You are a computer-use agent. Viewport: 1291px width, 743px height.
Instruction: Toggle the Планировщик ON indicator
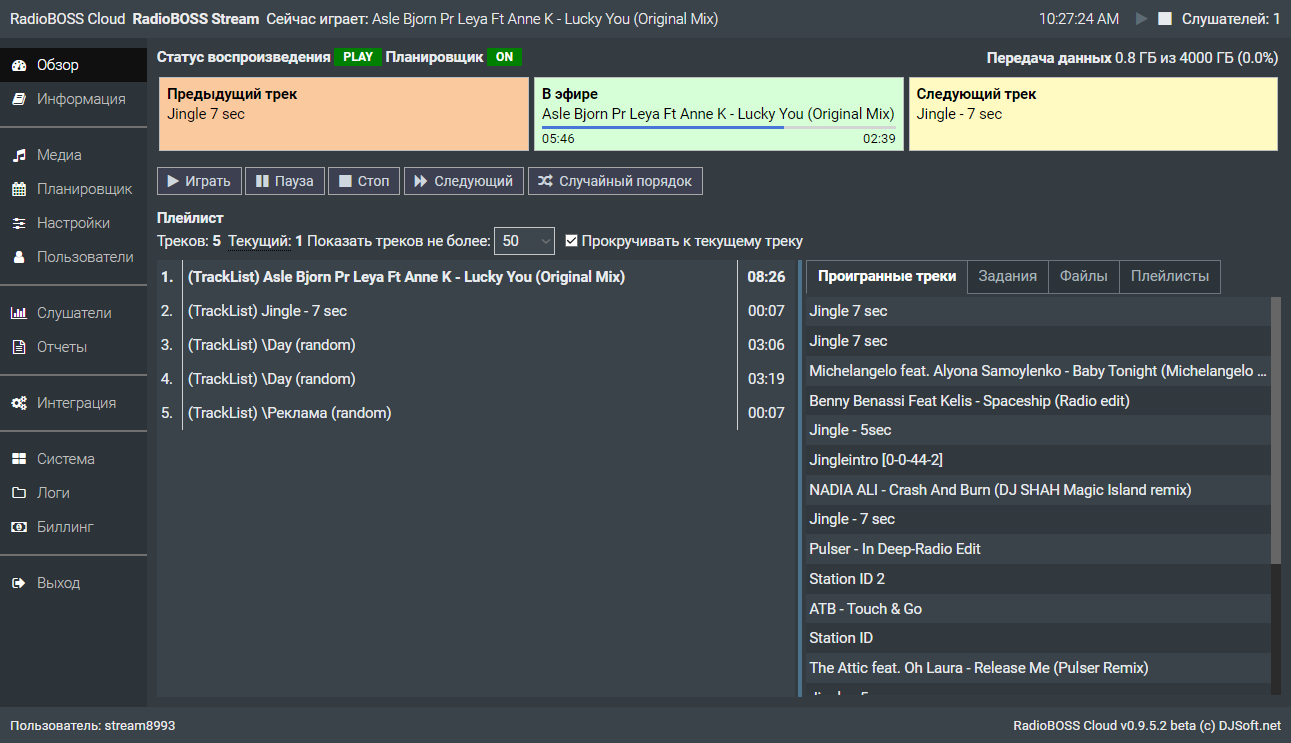(x=504, y=57)
